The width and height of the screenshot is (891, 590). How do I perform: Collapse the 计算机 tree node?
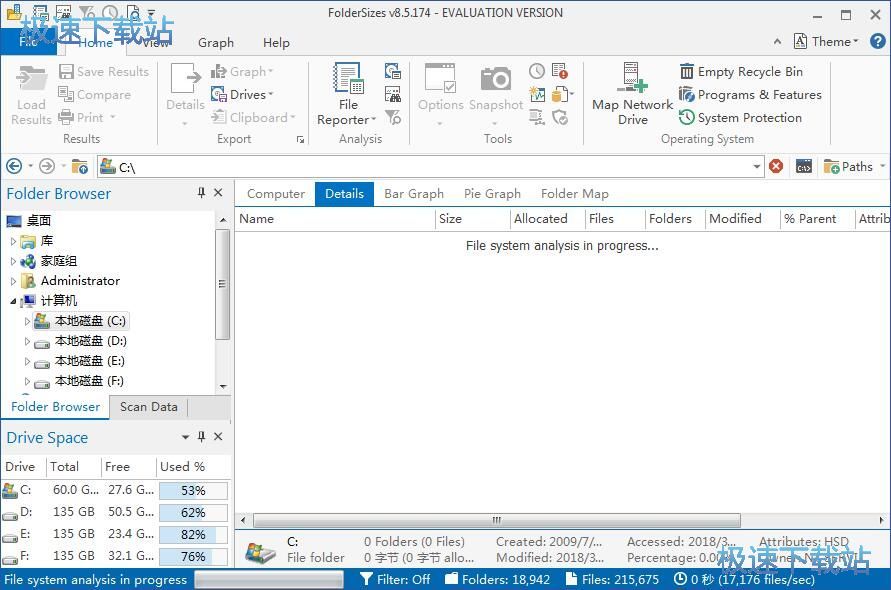[x=13, y=301]
